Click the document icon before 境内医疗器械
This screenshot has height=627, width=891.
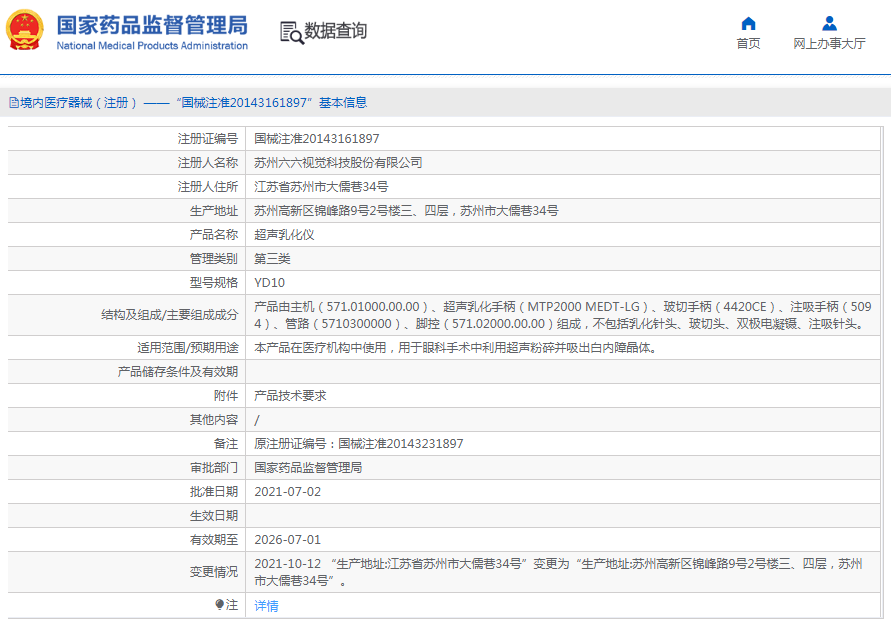click(13, 102)
